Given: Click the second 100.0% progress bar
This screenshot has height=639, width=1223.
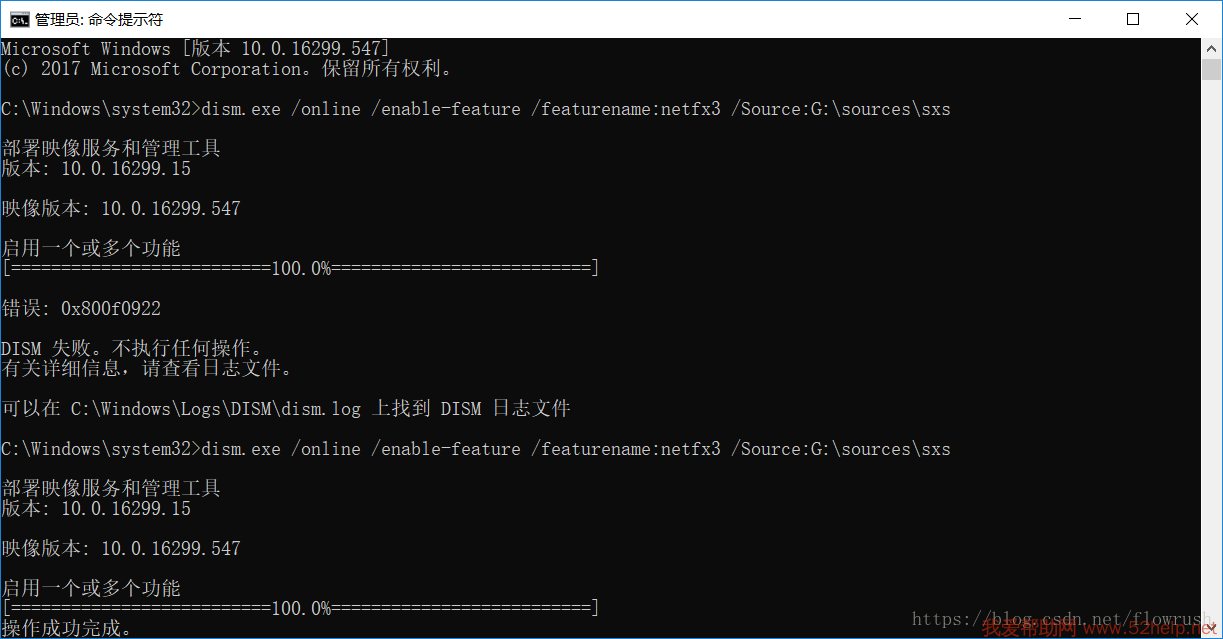Looking at the screenshot, I should pyautogui.click(x=300, y=608).
